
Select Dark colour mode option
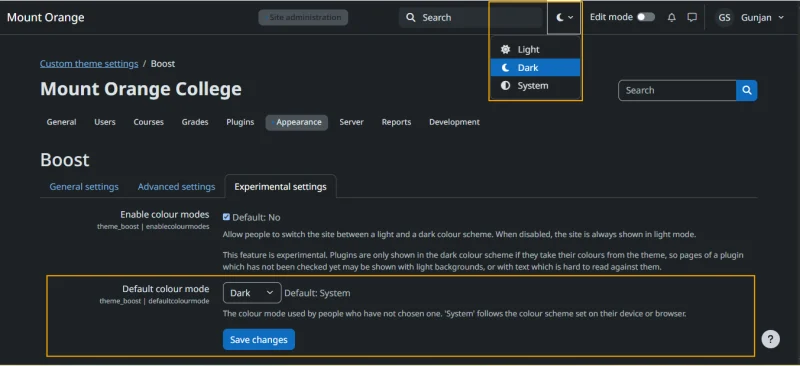coord(535,67)
